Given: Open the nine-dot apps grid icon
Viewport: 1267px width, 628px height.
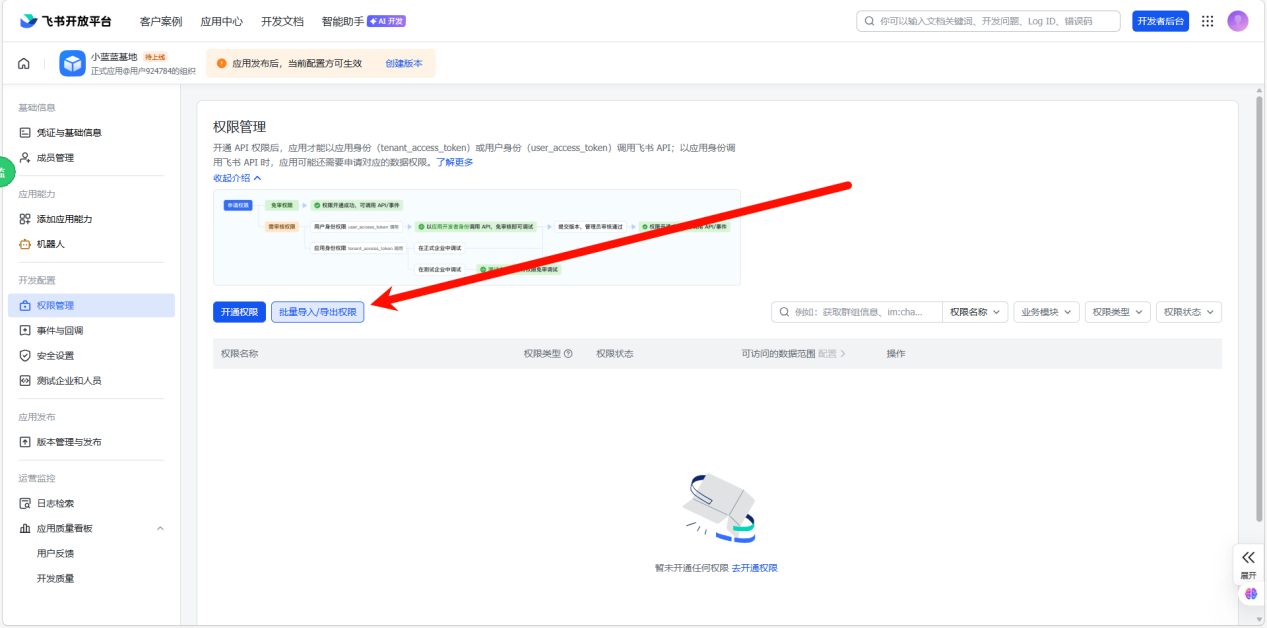Looking at the screenshot, I should point(1207,20).
